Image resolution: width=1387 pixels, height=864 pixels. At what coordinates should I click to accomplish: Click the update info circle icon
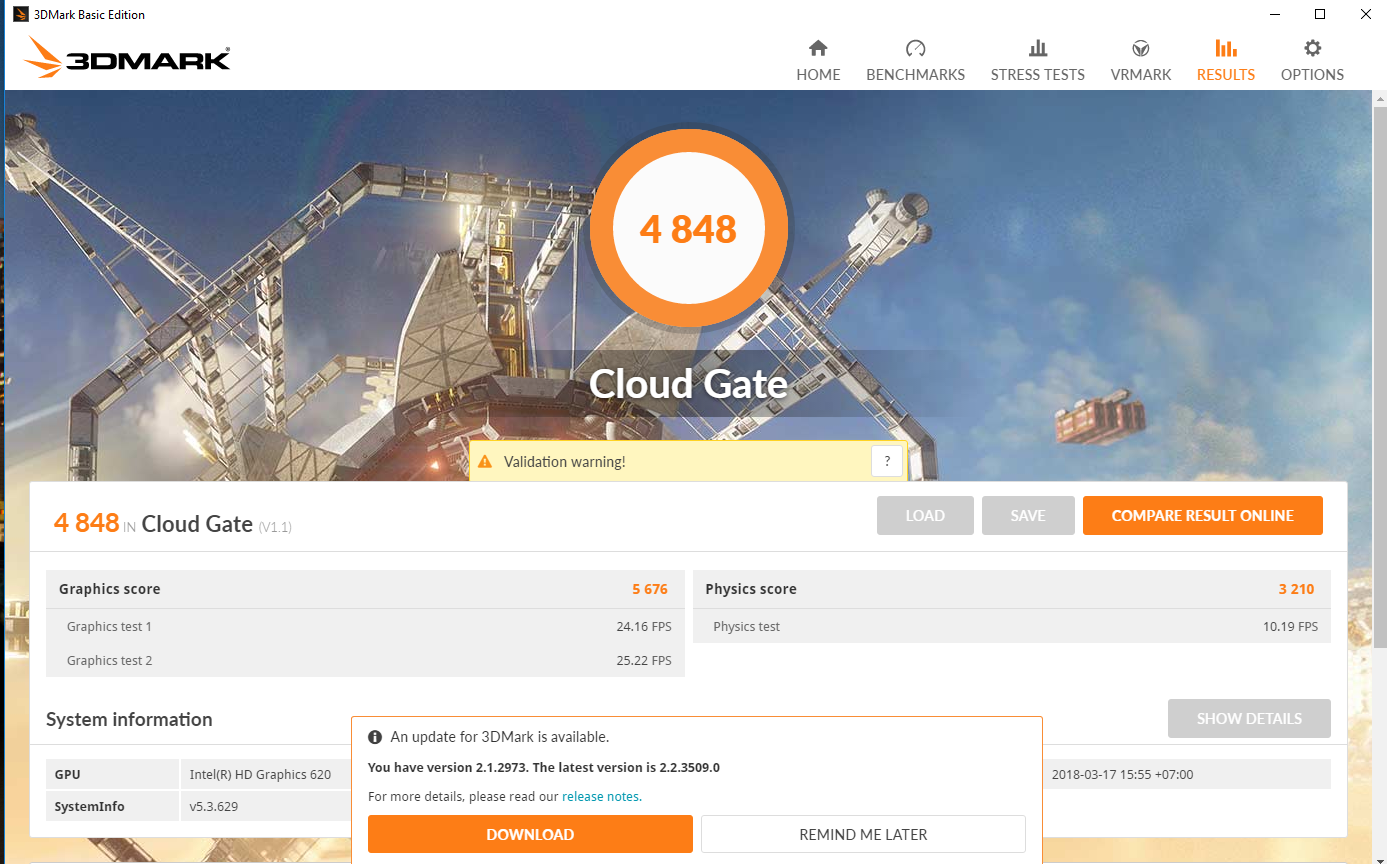[x=375, y=737]
